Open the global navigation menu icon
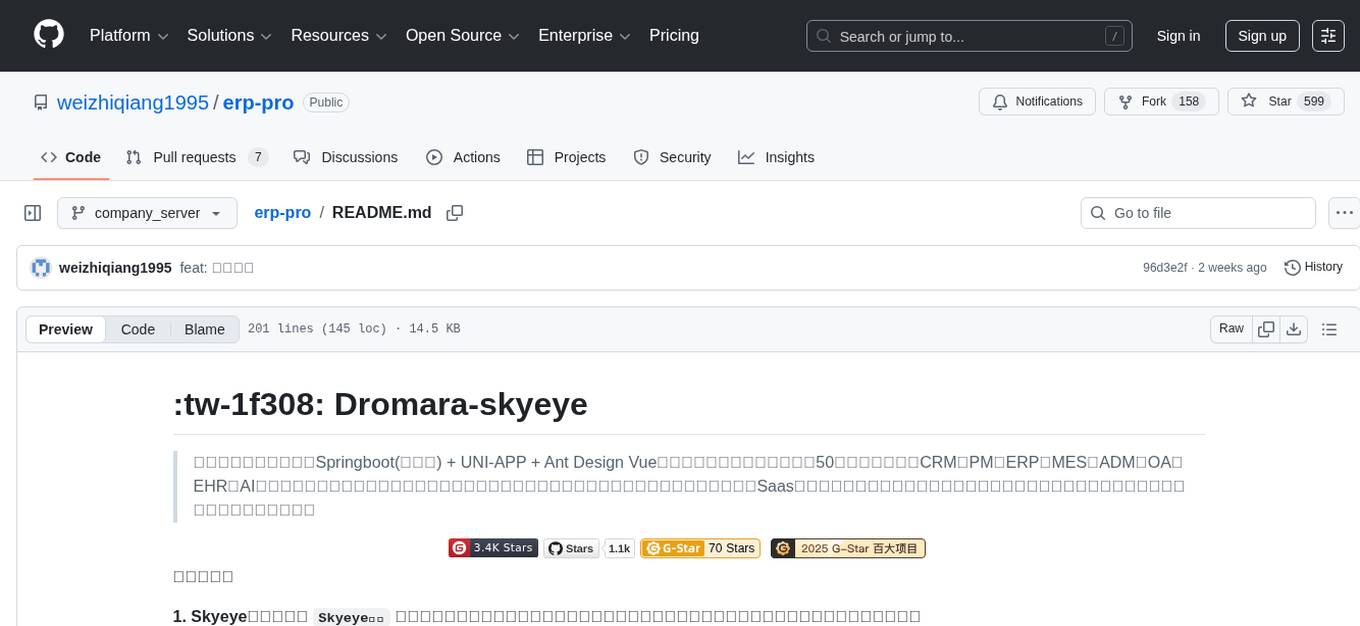 pyautogui.click(x=1328, y=36)
